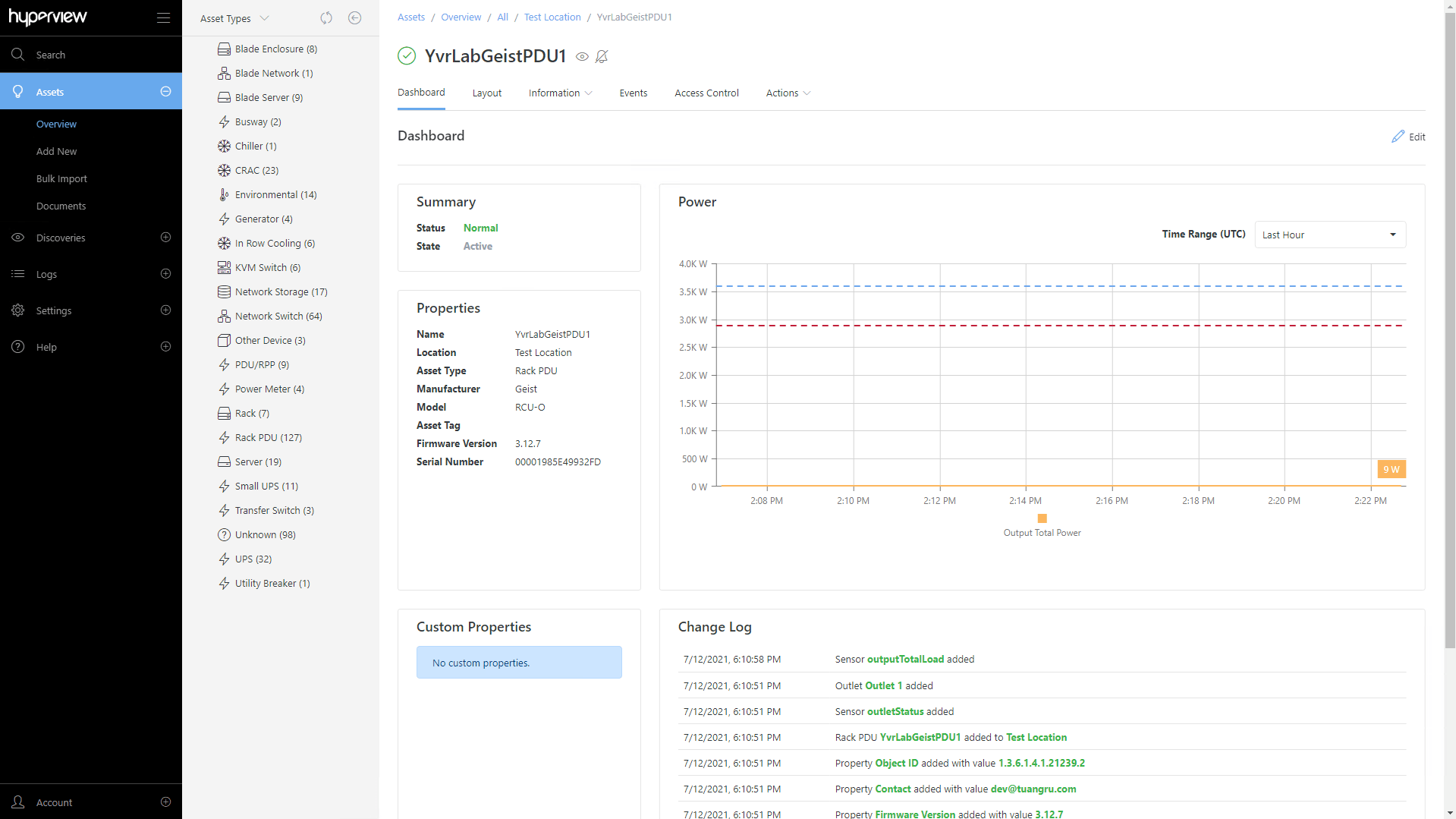Refresh the Asset Types panel
The image size is (1456, 819).
click(326, 18)
